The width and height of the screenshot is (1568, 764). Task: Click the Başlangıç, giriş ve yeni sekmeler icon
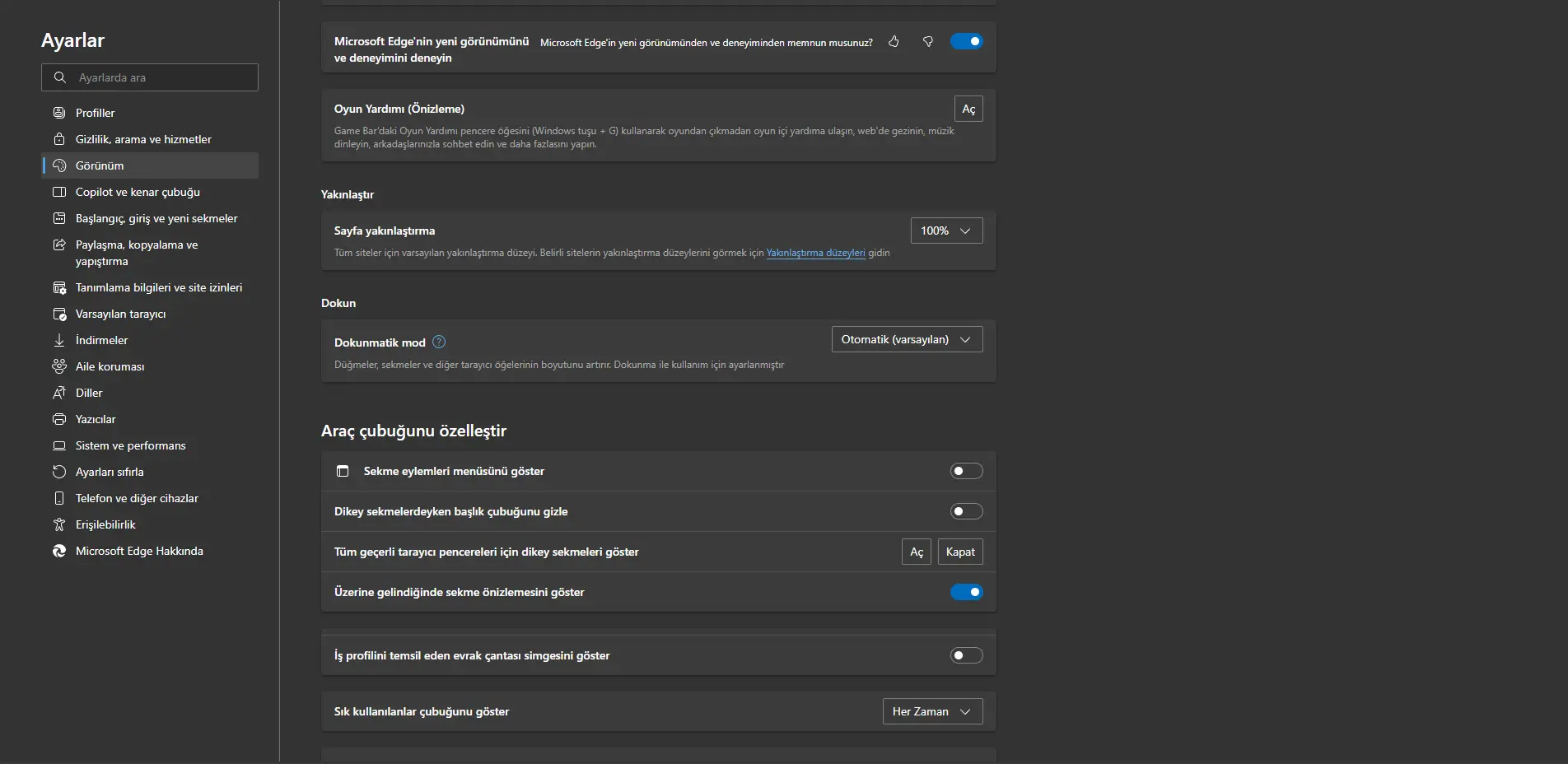59,218
